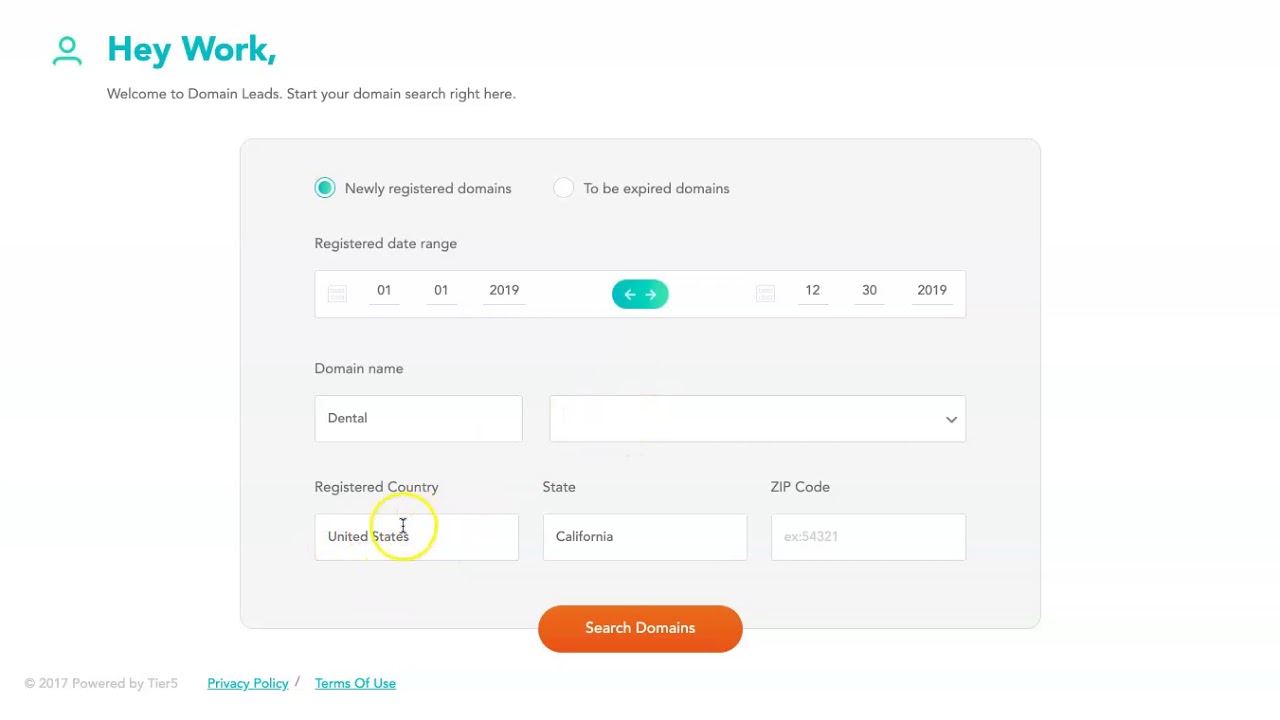Open the Registered Country field
This screenshot has height=720, width=1280.
click(x=416, y=537)
